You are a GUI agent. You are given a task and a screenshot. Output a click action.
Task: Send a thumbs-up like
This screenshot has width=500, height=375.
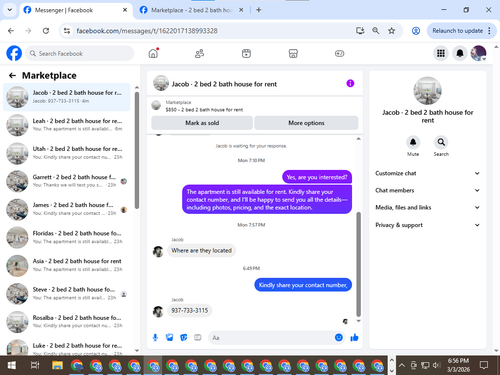coord(354,338)
